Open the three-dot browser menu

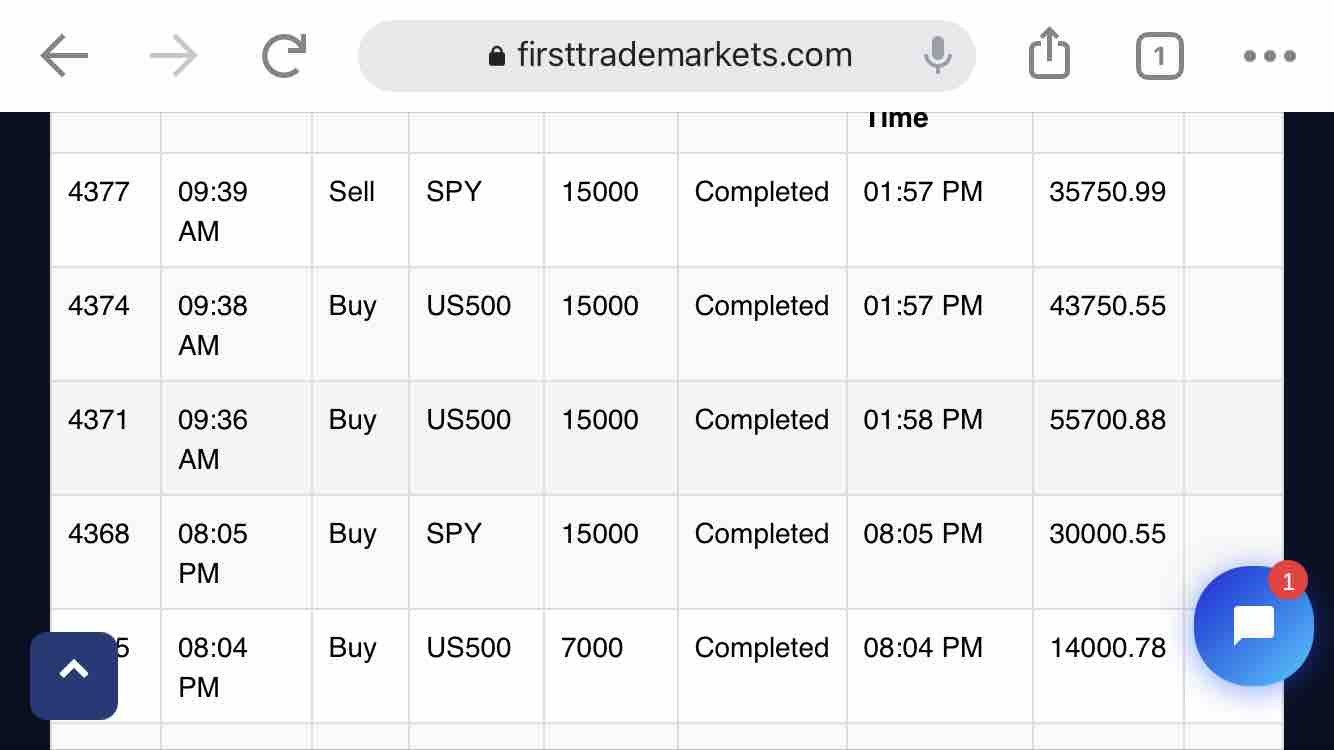tap(1269, 57)
